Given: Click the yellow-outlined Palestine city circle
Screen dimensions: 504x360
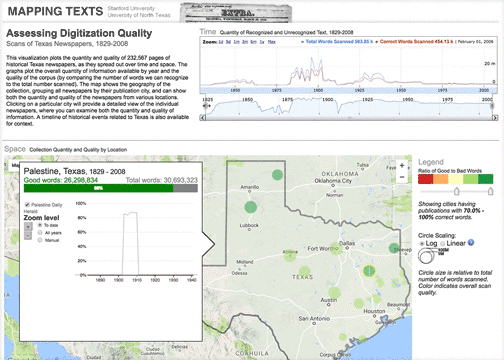Looking at the screenshot, I should [x=369, y=271].
